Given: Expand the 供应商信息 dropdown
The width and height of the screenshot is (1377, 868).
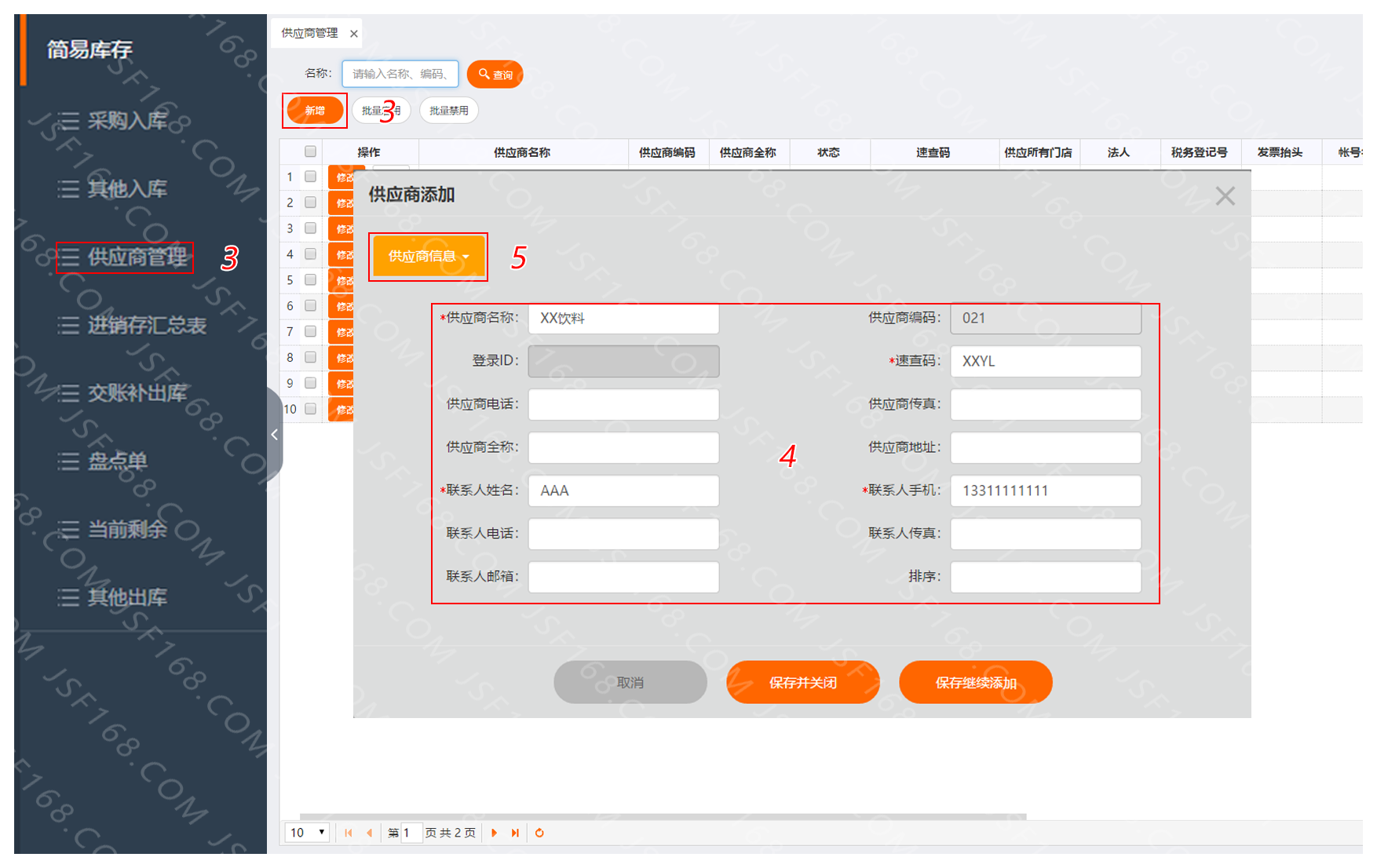Looking at the screenshot, I should pyautogui.click(x=429, y=257).
